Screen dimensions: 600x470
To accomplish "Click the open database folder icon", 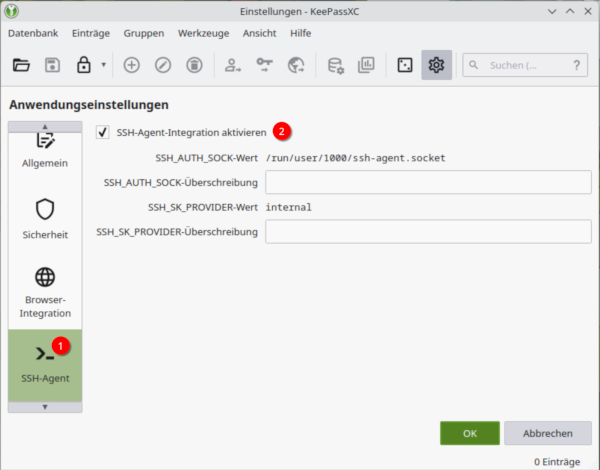I will click(x=21, y=65).
